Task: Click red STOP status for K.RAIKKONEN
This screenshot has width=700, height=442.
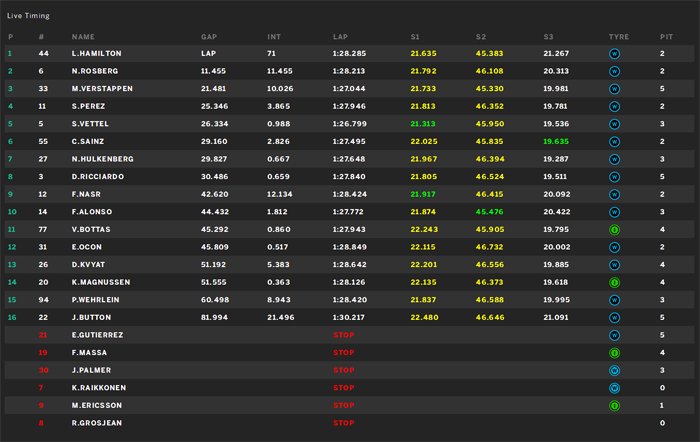Action: pyautogui.click(x=344, y=388)
